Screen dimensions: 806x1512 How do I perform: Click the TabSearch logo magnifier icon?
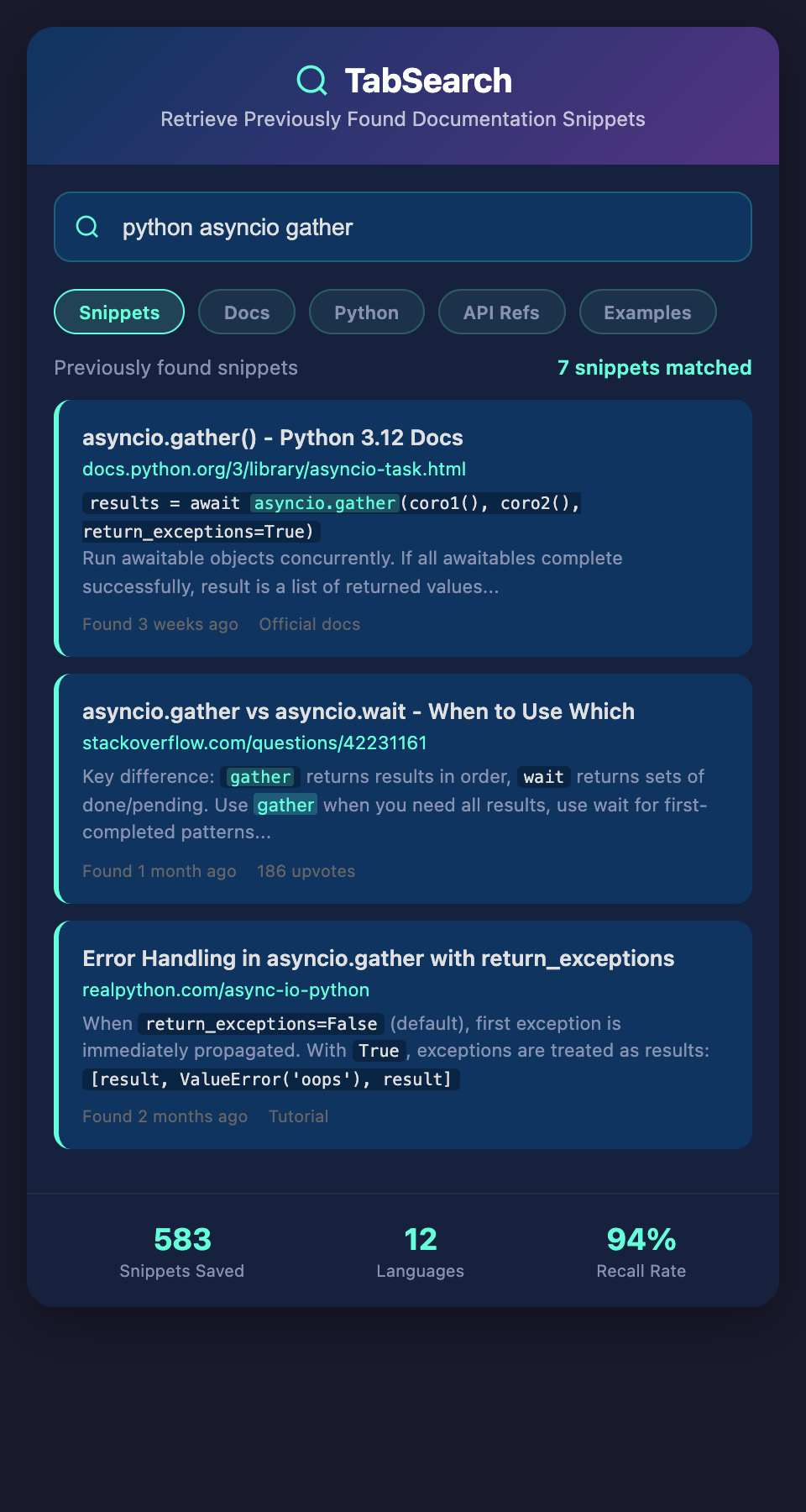pos(312,81)
